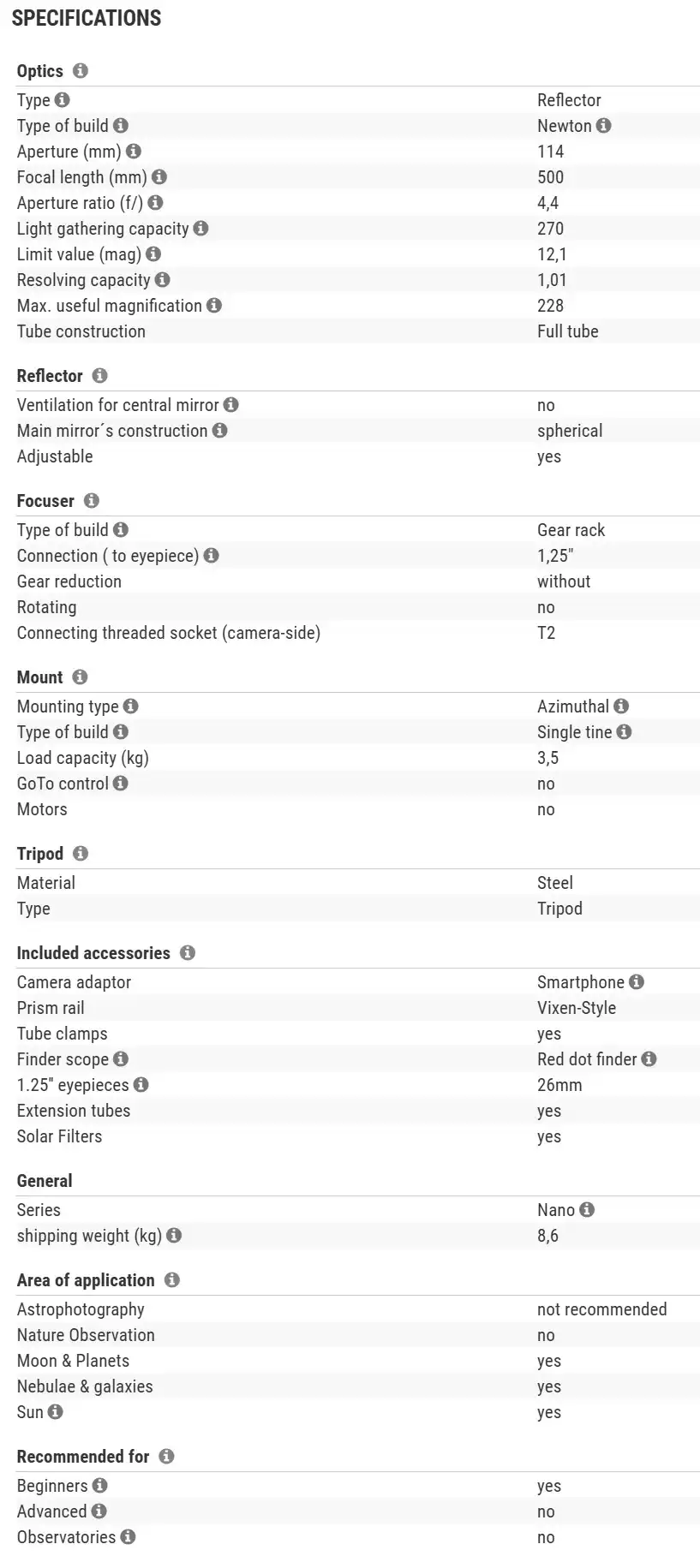The width and height of the screenshot is (700, 1568).
Task: Click info icon next to Optics heading
Action: (x=81, y=71)
